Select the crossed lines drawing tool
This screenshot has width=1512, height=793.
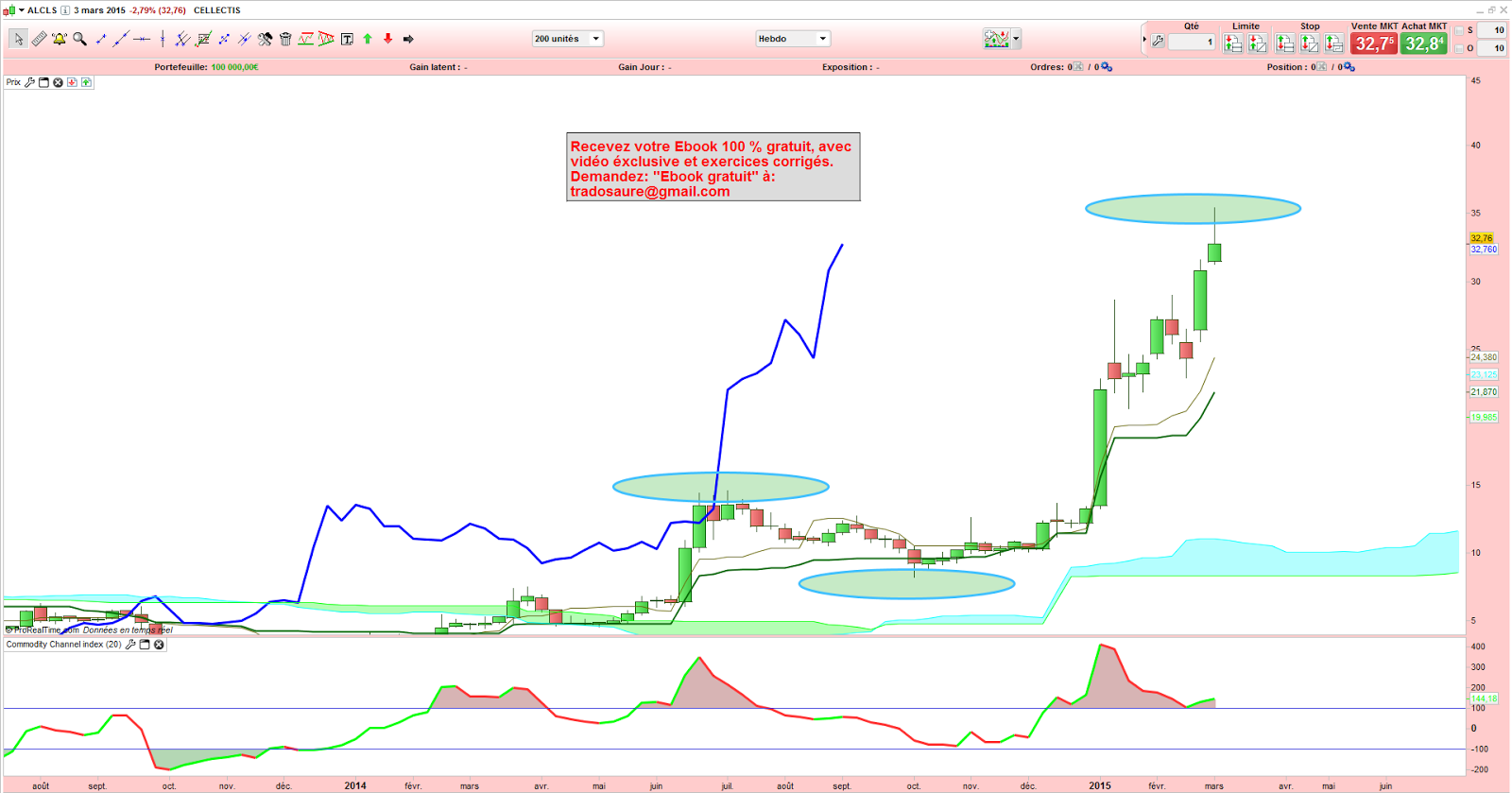(244, 39)
